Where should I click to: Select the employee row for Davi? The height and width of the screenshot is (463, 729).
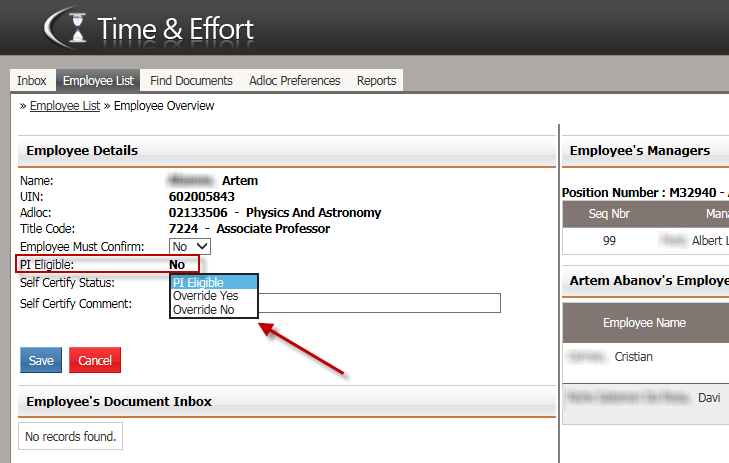645,398
